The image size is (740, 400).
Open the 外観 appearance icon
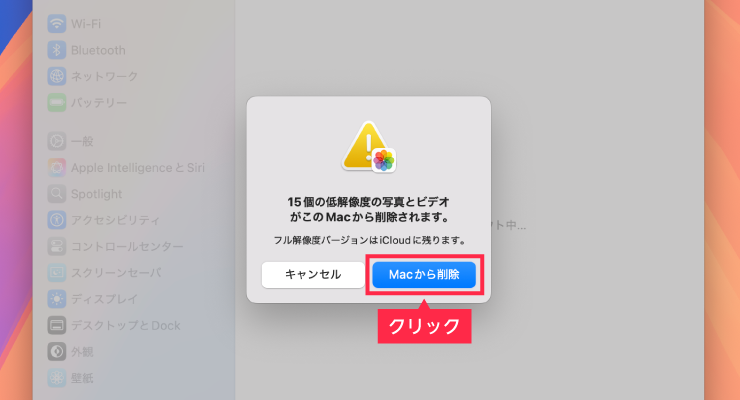(57, 352)
